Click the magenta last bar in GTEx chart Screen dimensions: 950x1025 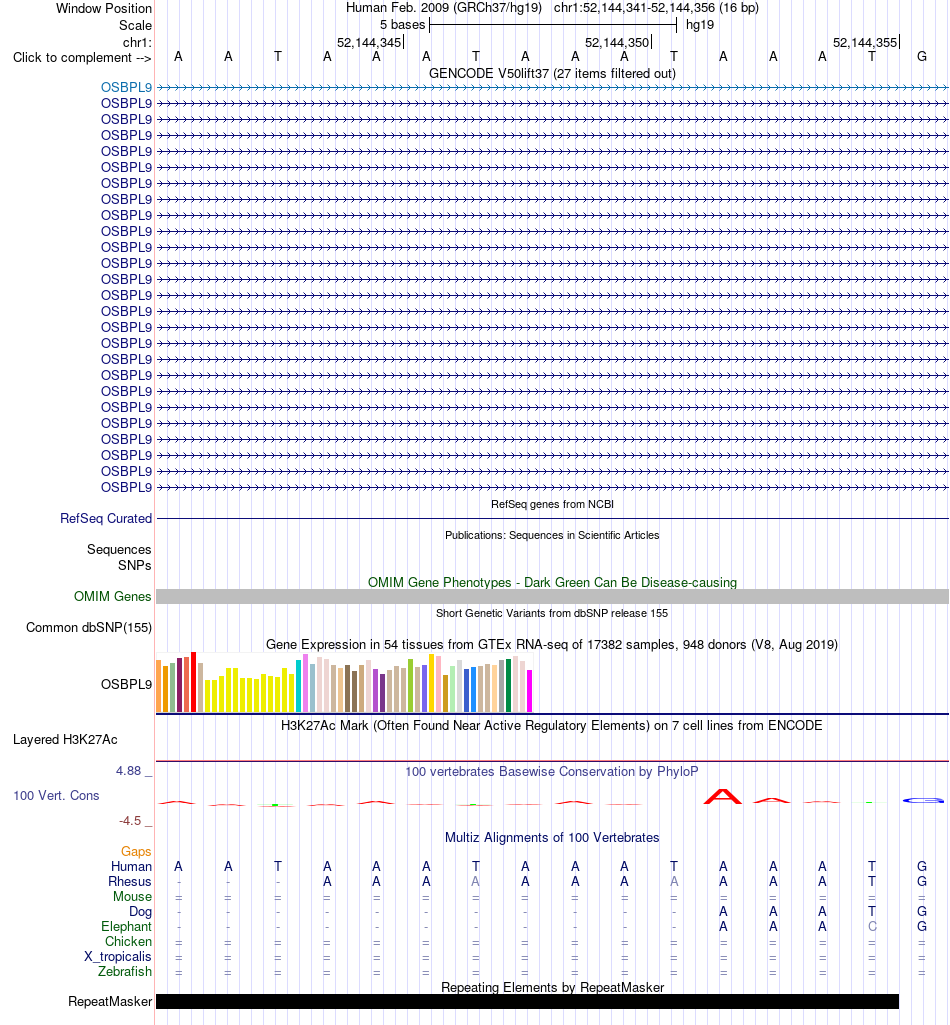pos(530,691)
